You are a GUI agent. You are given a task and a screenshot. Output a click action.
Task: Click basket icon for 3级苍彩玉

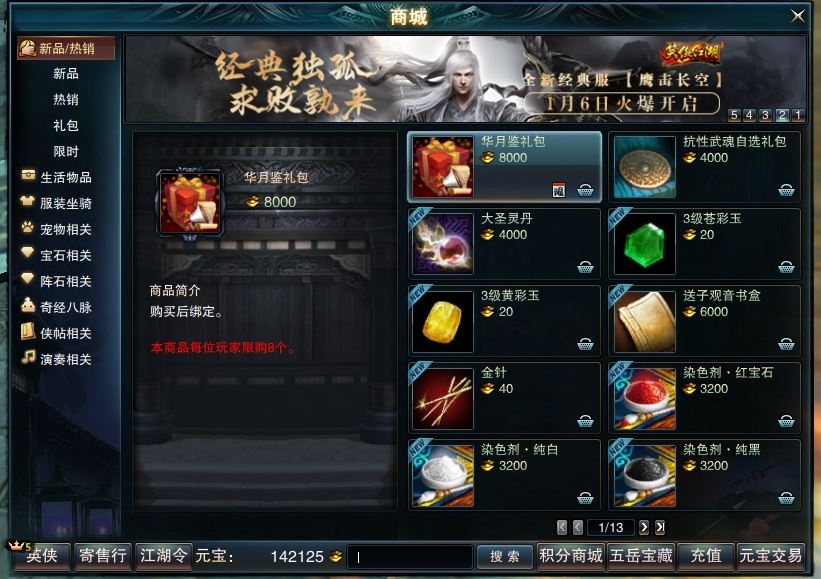click(786, 267)
